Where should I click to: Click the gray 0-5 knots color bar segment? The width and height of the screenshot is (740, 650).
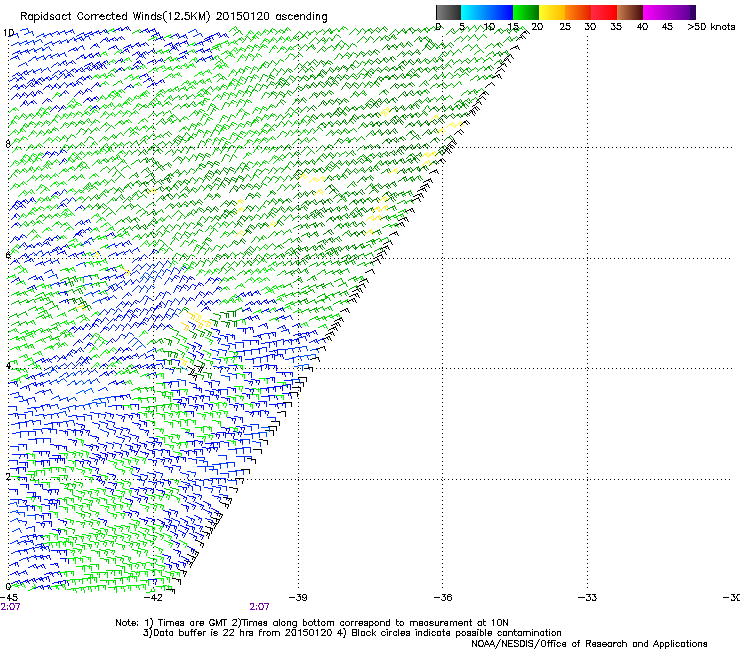point(448,12)
